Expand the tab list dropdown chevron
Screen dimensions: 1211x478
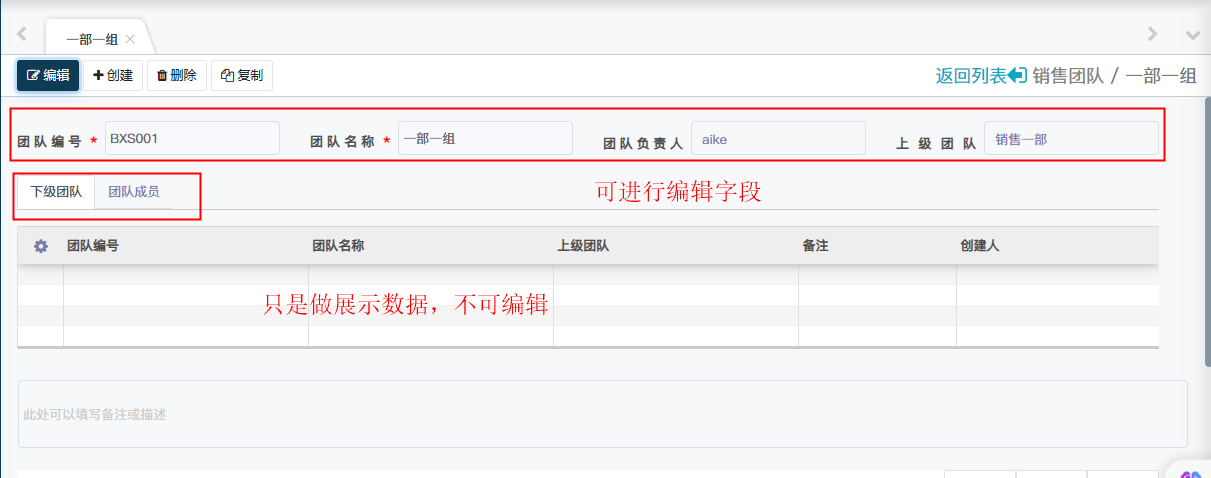tap(1192, 35)
